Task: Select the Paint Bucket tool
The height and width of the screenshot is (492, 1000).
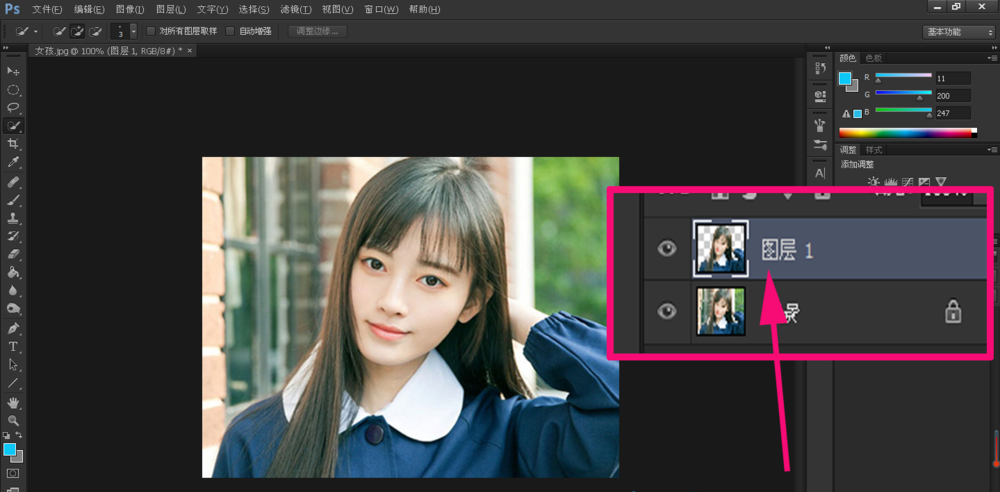Action: (x=13, y=272)
